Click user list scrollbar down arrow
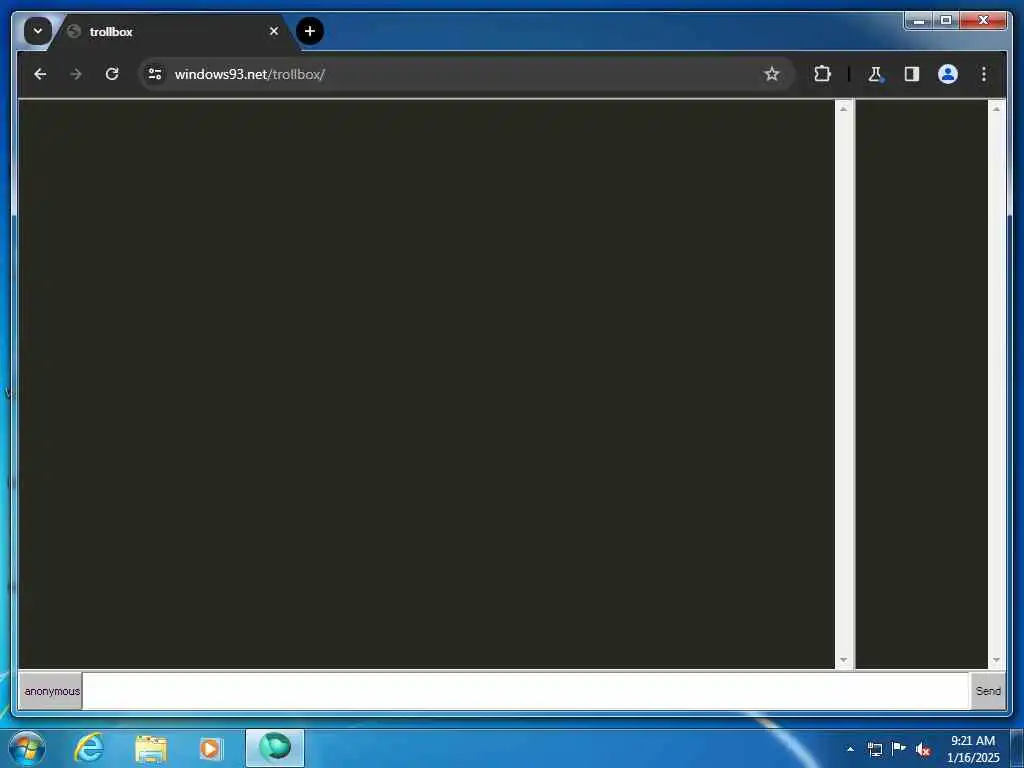The image size is (1024, 768). click(x=997, y=660)
